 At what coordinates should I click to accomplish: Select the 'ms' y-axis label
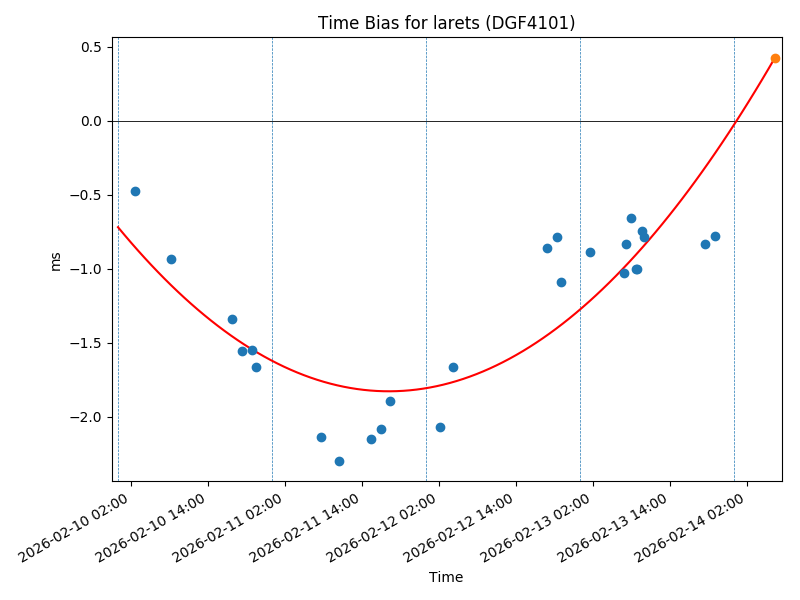click(x=55, y=260)
